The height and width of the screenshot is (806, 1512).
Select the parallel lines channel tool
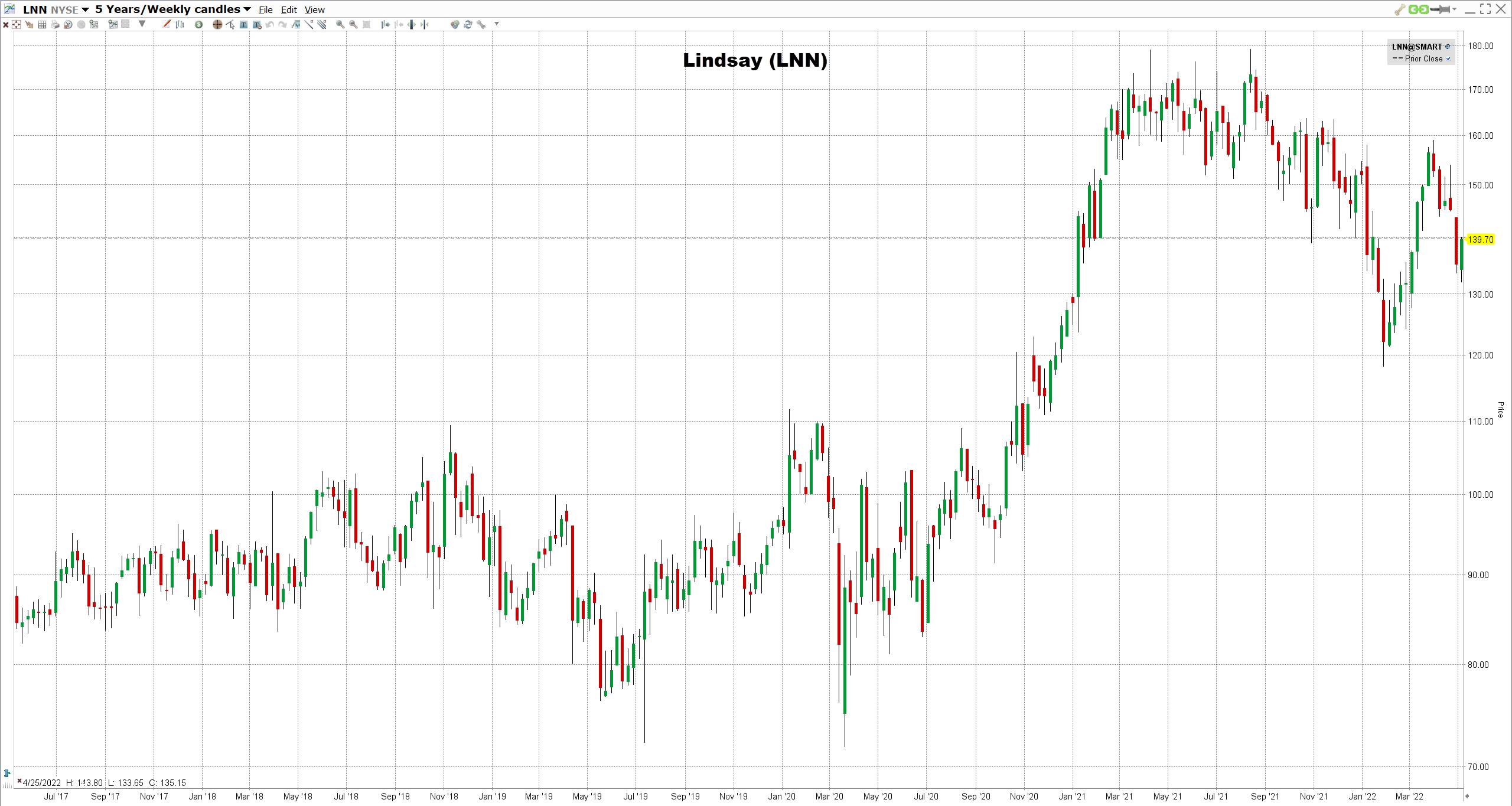[x=321, y=24]
